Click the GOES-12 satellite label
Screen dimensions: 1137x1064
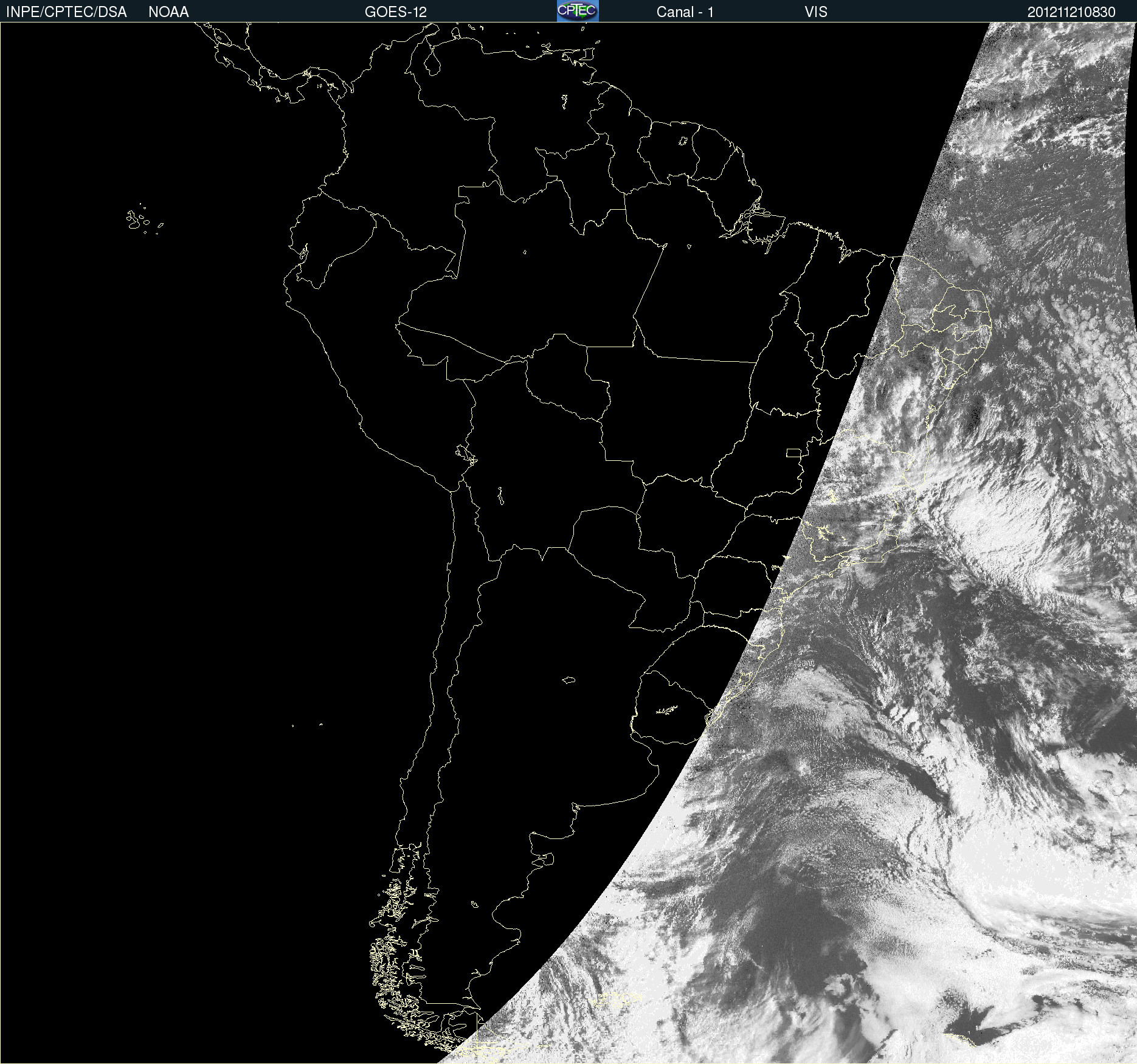(396, 12)
